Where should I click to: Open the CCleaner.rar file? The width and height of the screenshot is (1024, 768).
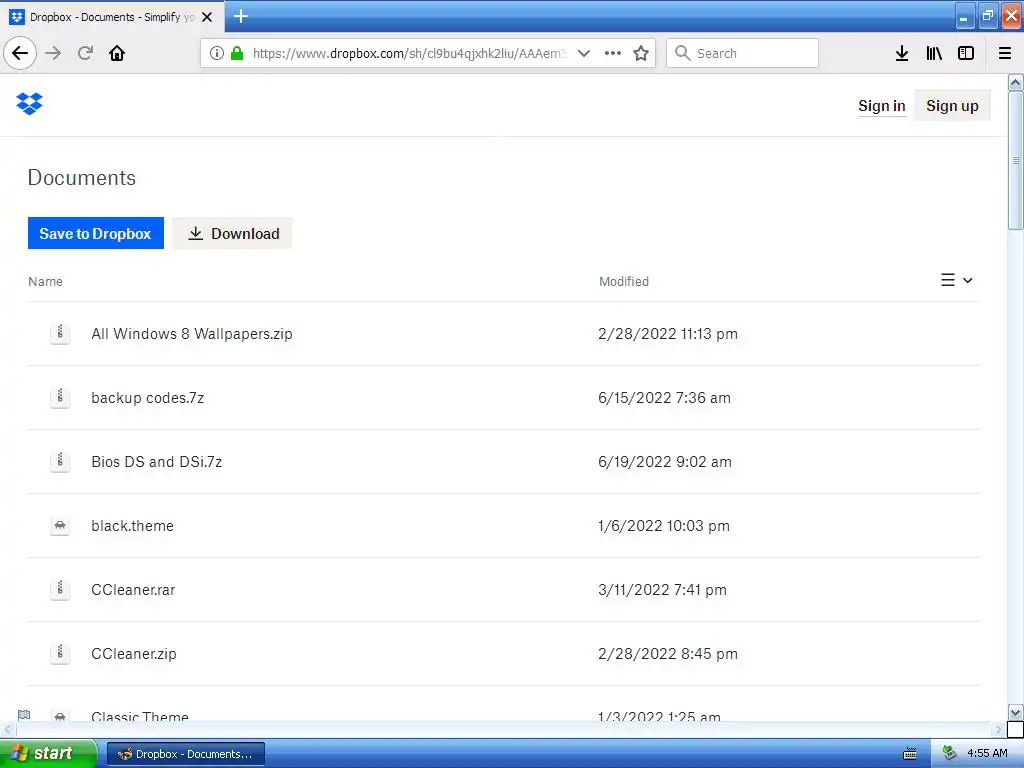click(133, 590)
